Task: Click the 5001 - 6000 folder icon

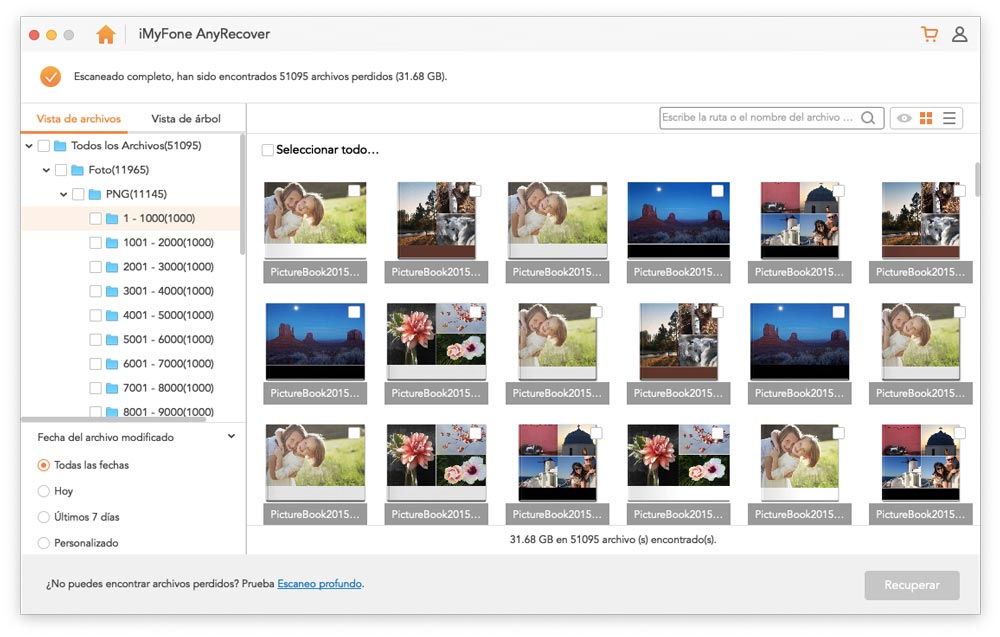Action: [x=112, y=340]
